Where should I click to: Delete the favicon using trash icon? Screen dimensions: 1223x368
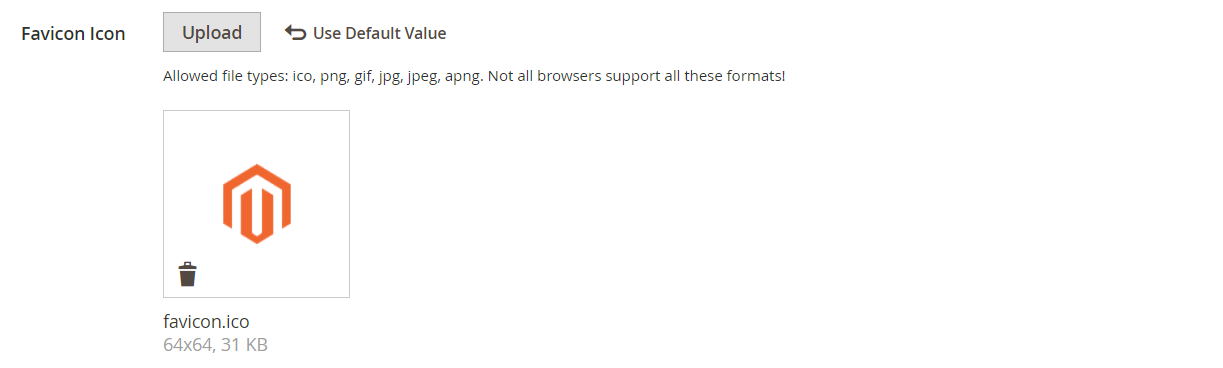[187, 274]
